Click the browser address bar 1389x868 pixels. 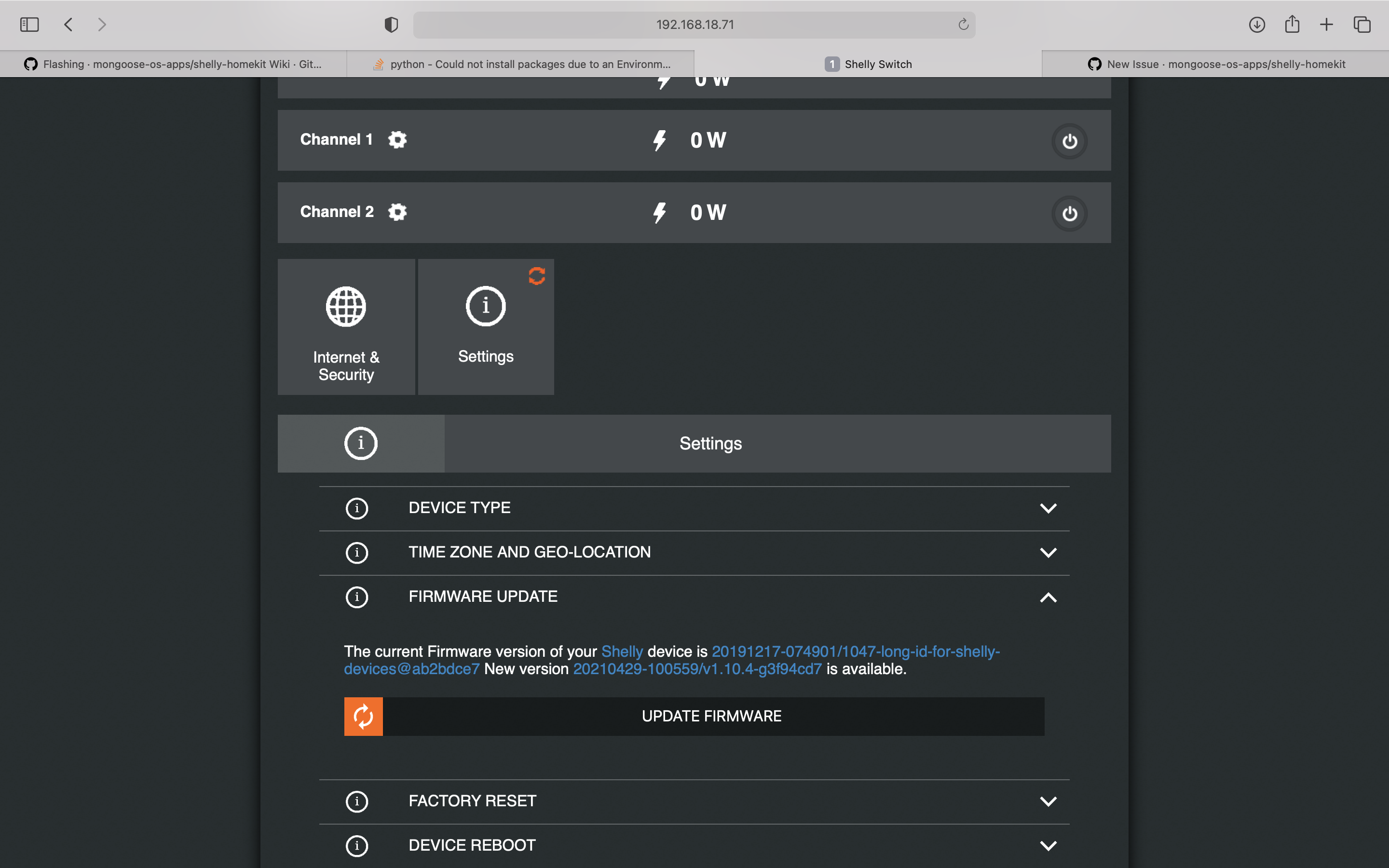(x=694, y=25)
